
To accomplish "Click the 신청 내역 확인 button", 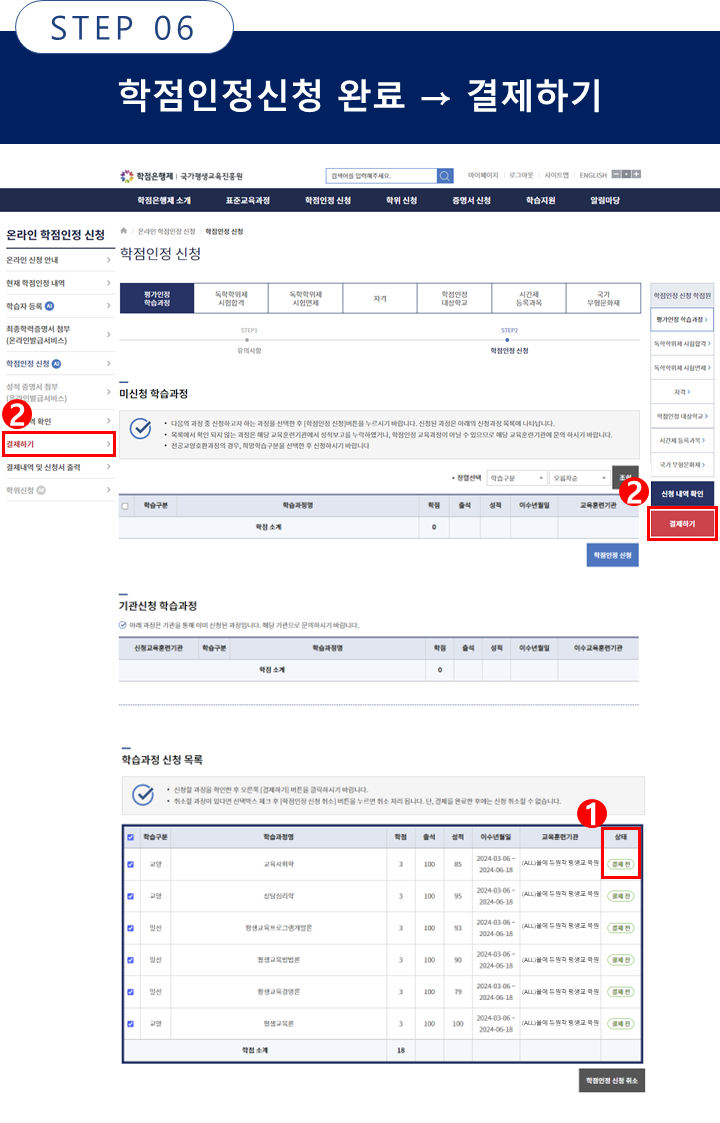I will pyautogui.click(x=682, y=493).
